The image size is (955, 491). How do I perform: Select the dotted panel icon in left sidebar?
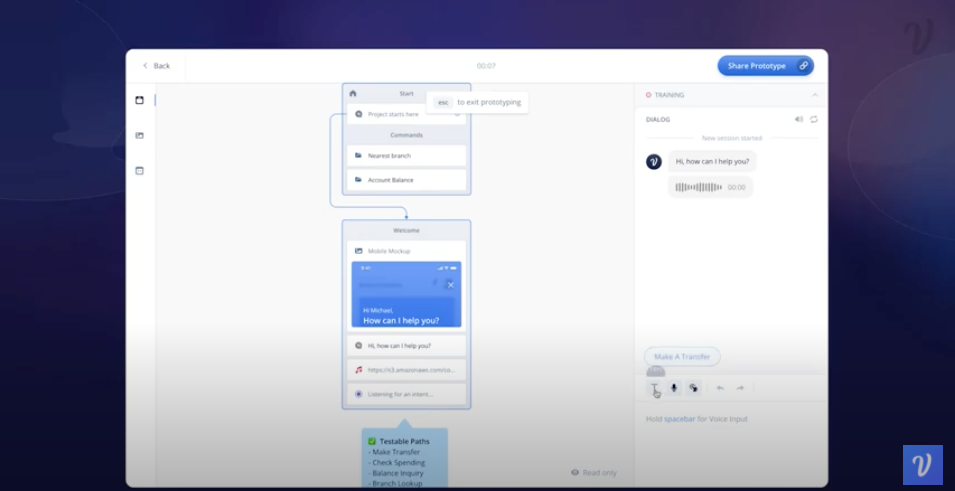(x=139, y=171)
